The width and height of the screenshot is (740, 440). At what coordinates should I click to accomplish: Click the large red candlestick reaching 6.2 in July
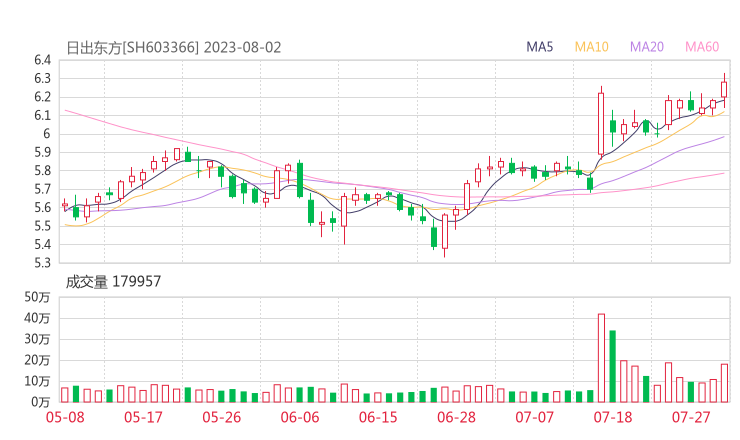(601, 124)
